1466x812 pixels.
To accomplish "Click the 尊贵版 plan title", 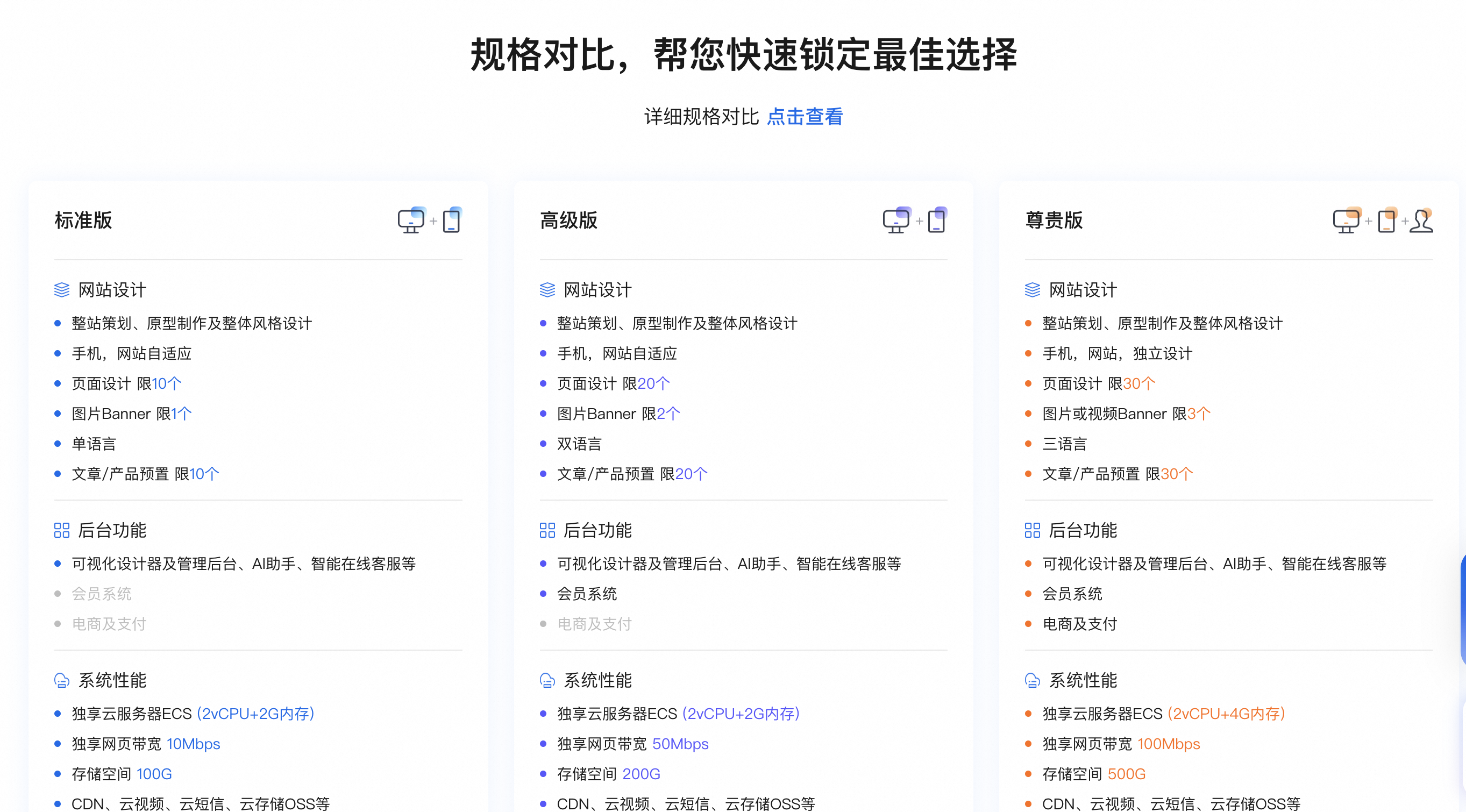I will 1054,220.
